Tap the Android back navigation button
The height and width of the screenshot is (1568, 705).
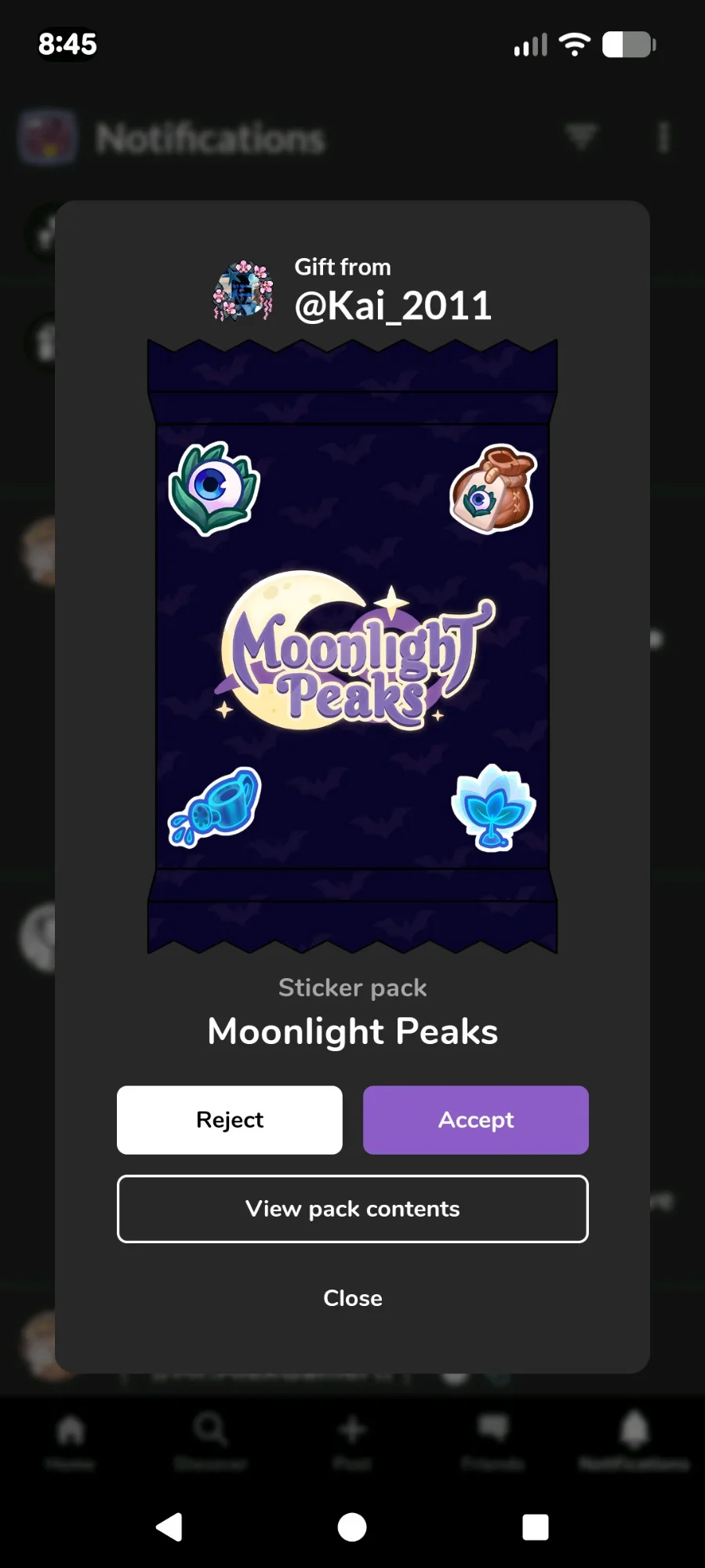click(169, 1527)
